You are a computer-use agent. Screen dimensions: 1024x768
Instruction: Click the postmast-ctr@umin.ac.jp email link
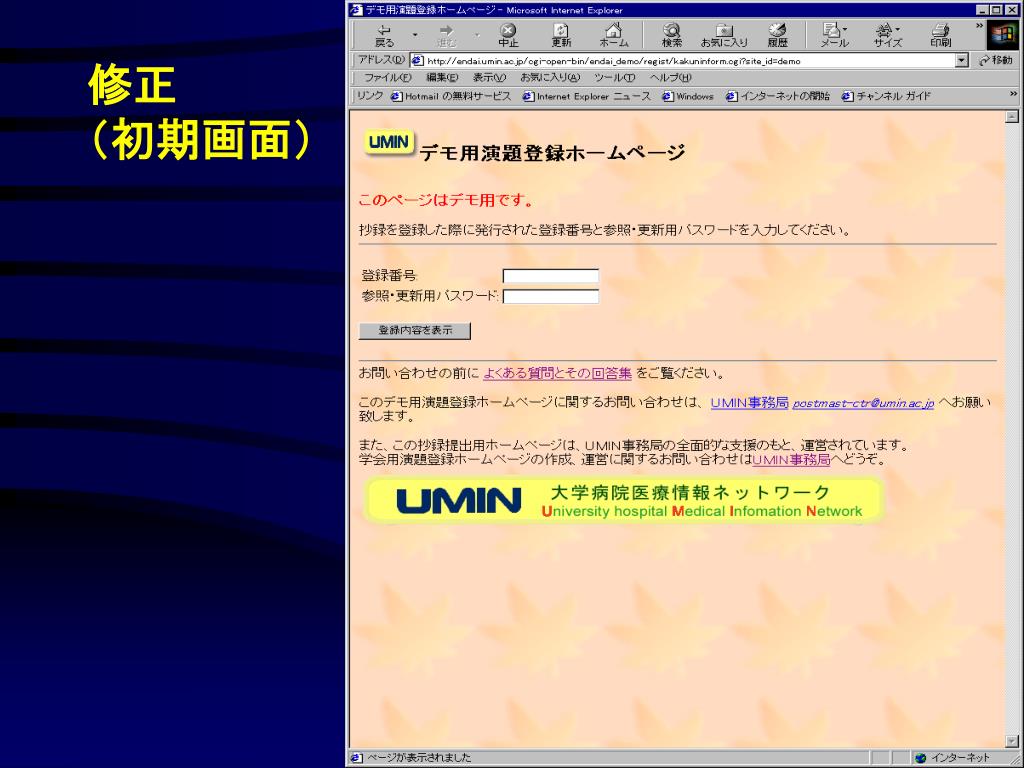pos(863,404)
